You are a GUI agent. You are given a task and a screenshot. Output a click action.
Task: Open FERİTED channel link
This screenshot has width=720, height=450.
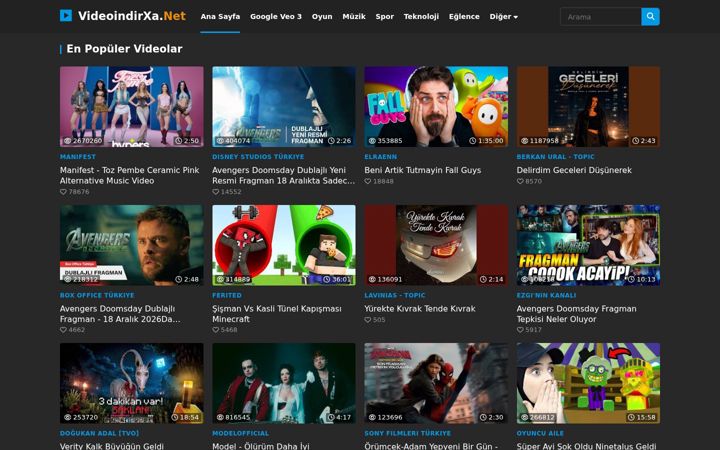pyautogui.click(x=226, y=296)
